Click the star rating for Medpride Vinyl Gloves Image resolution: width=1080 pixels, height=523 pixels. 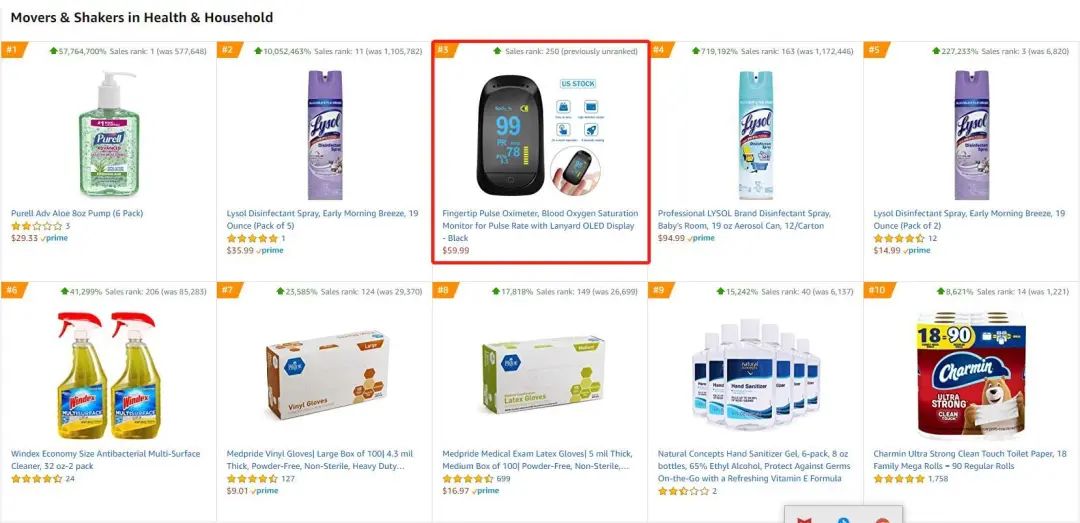252,479
